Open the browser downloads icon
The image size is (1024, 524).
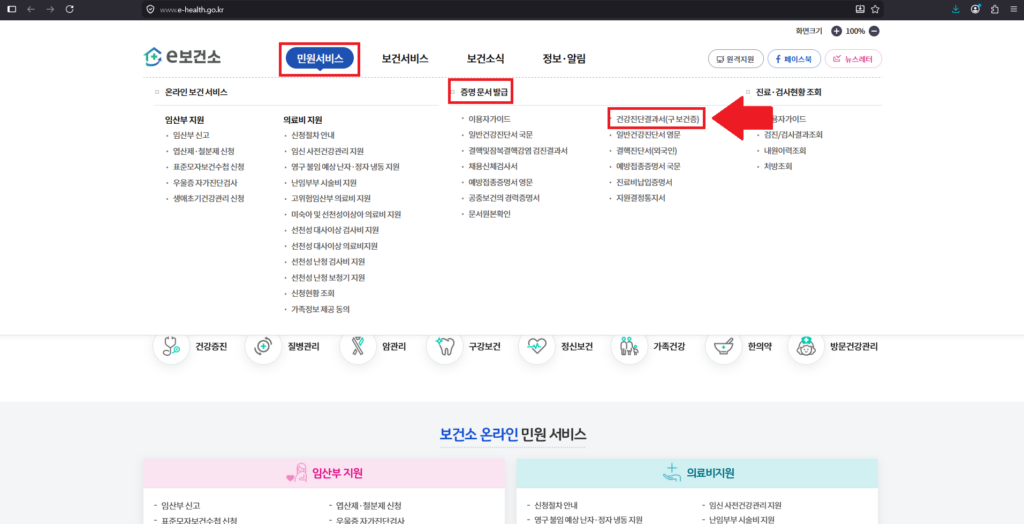click(956, 9)
